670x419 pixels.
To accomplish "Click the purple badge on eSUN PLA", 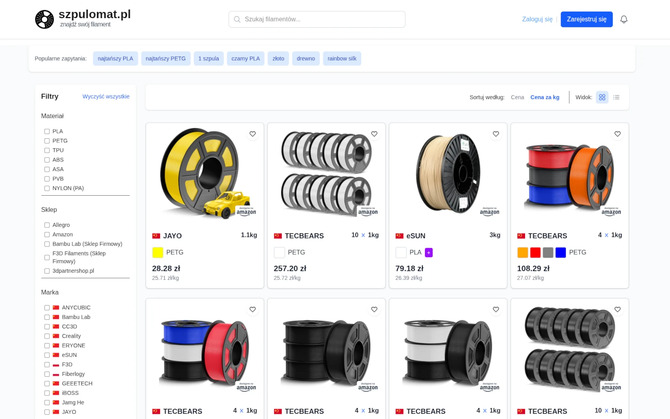I will pyautogui.click(x=429, y=252).
